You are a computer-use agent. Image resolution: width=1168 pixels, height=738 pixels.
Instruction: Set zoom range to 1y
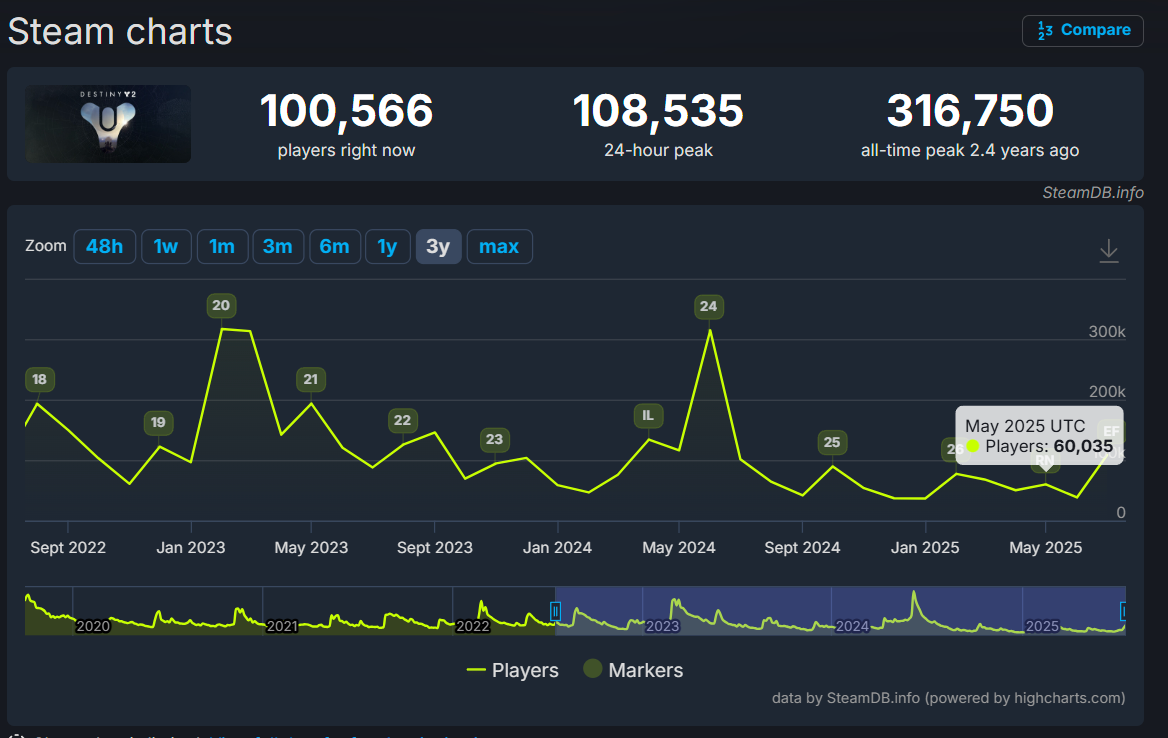click(x=387, y=246)
